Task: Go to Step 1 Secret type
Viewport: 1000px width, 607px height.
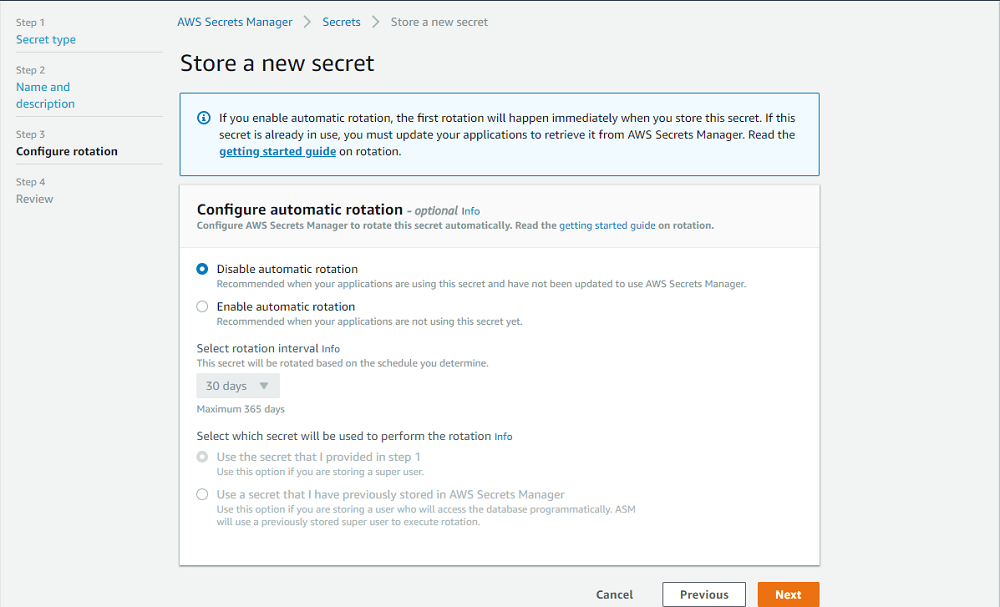Action: coord(45,39)
